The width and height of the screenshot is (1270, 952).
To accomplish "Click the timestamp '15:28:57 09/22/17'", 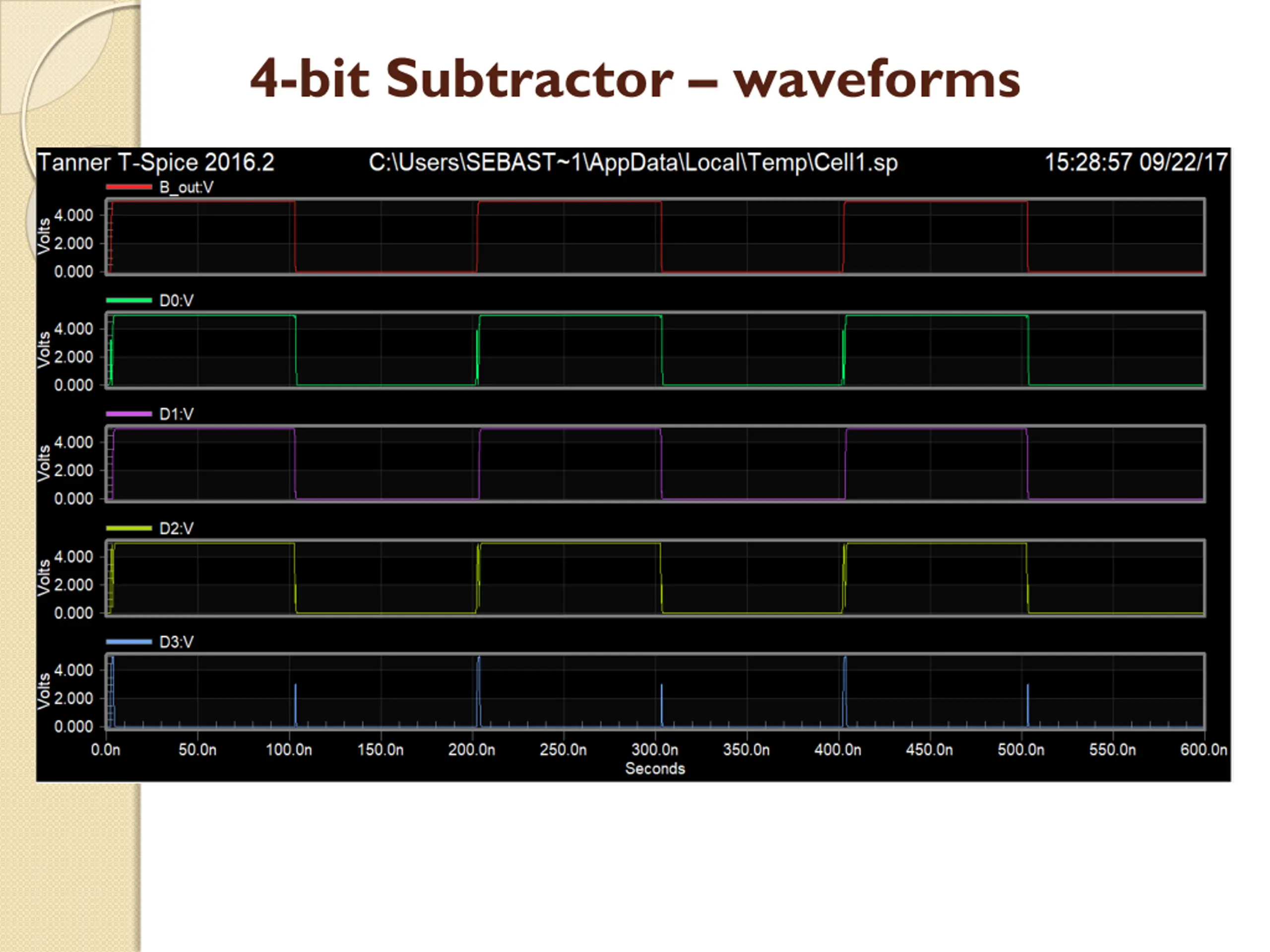I will (x=1136, y=163).
